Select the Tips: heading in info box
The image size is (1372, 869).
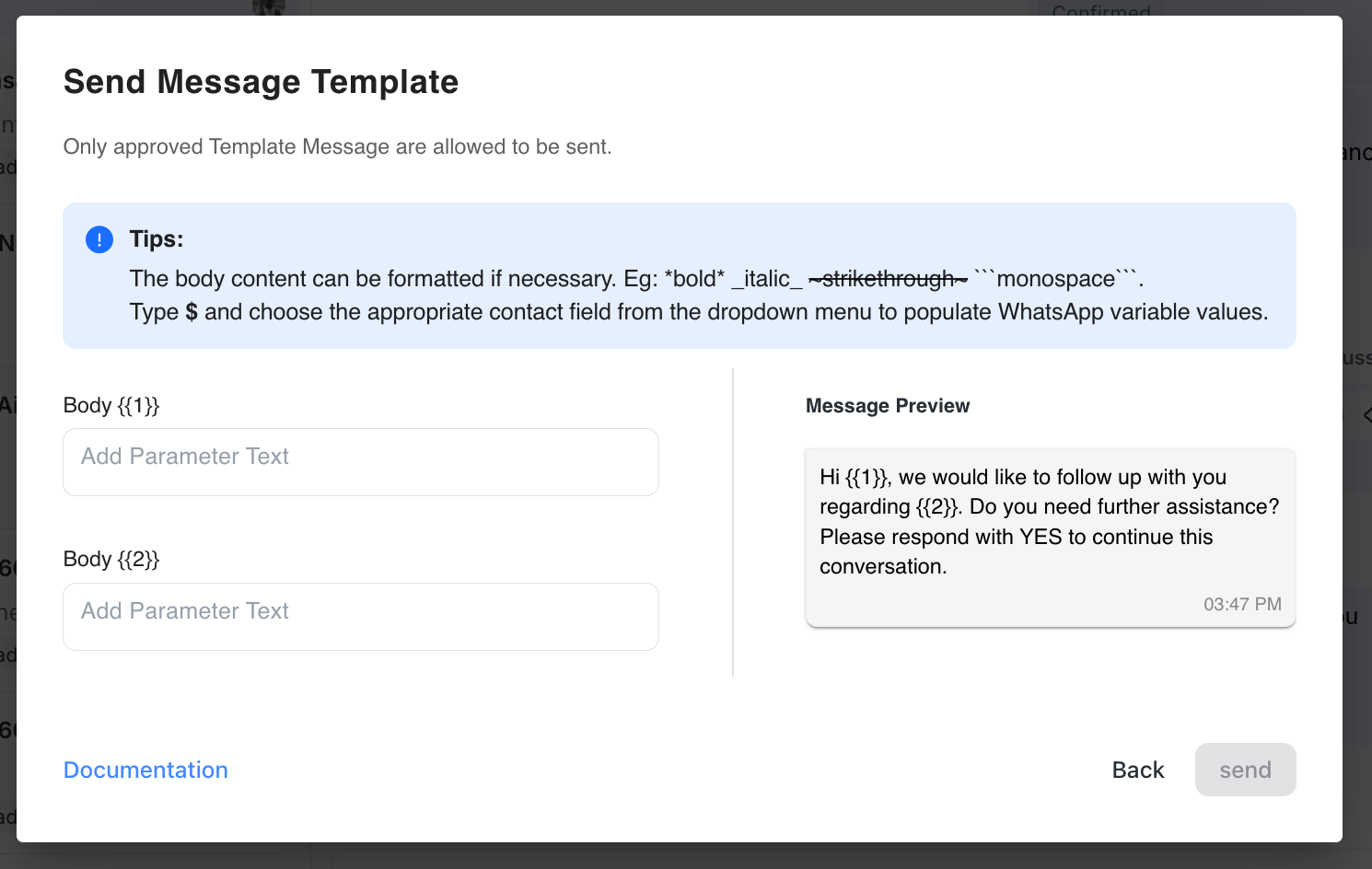pyautogui.click(x=157, y=239)
